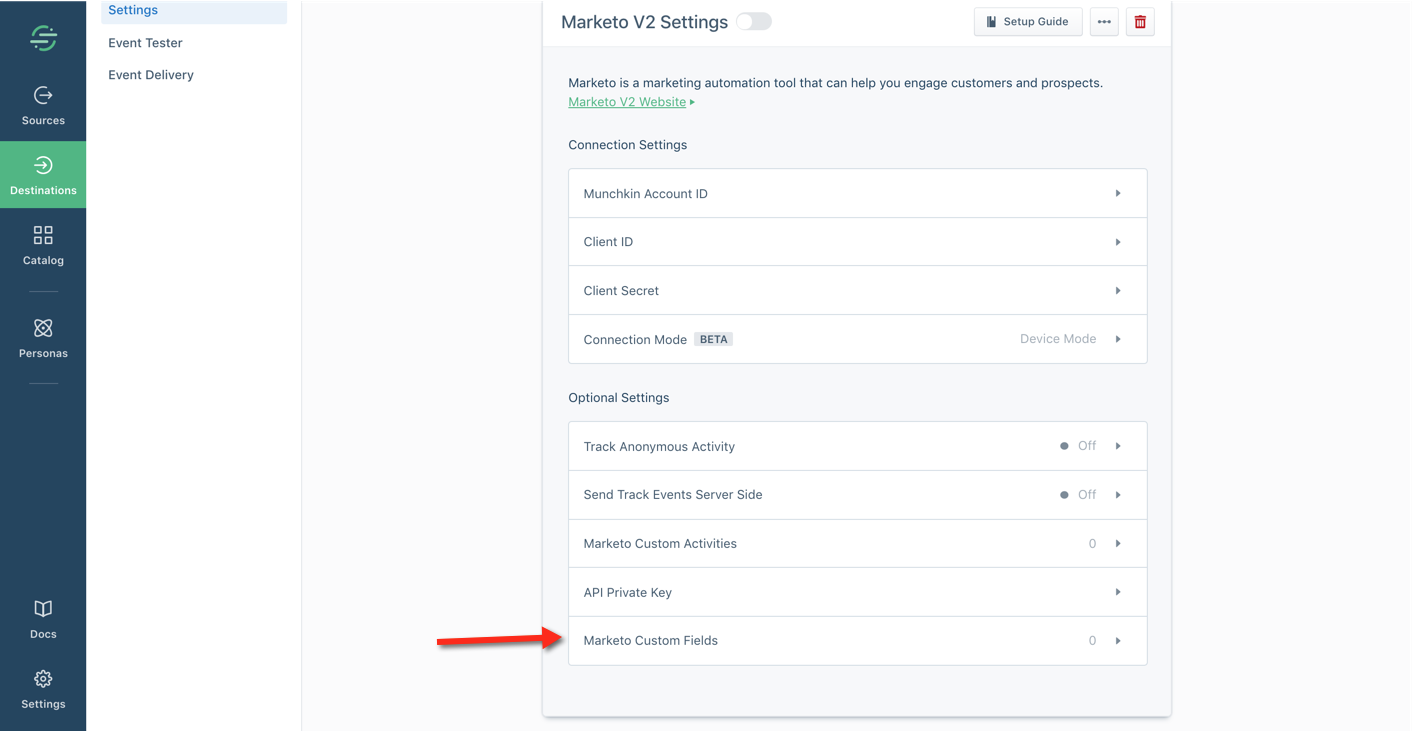
Task: Open Destinations in the sidebar
Action: (x=43, y=175)
